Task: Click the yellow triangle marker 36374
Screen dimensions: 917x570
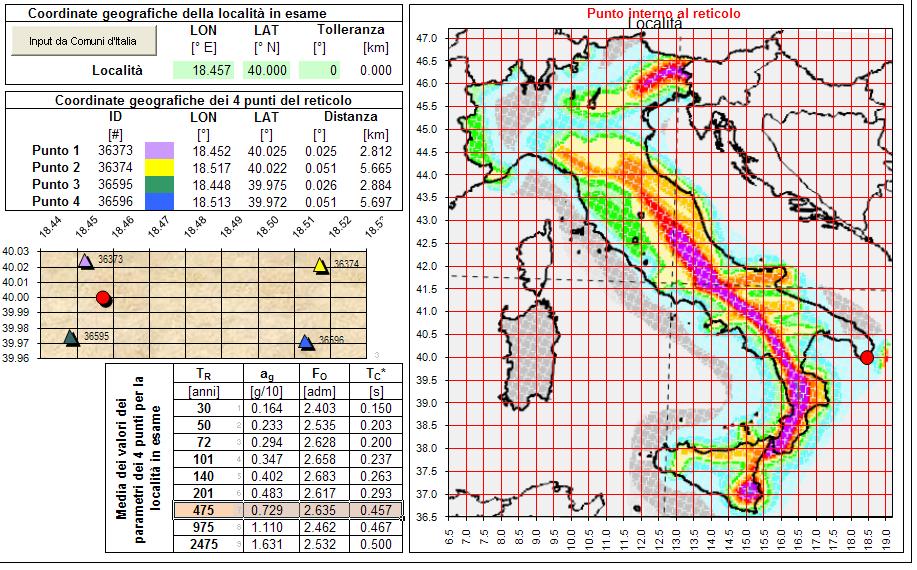Action: pyautogui.click(x=320, y=266)
